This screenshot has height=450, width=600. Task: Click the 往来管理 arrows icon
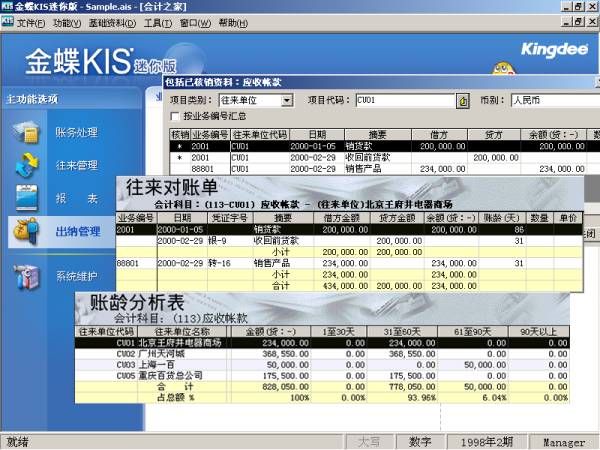(30, 165)
